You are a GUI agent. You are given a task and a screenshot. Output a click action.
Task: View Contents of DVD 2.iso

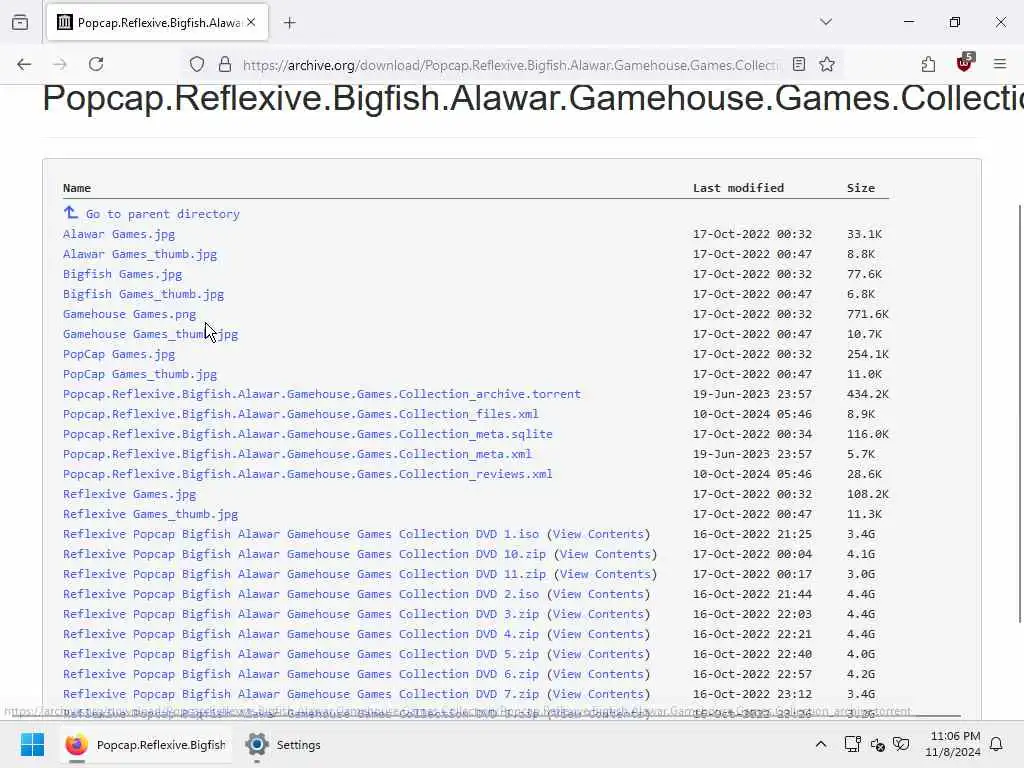point(598,594)
